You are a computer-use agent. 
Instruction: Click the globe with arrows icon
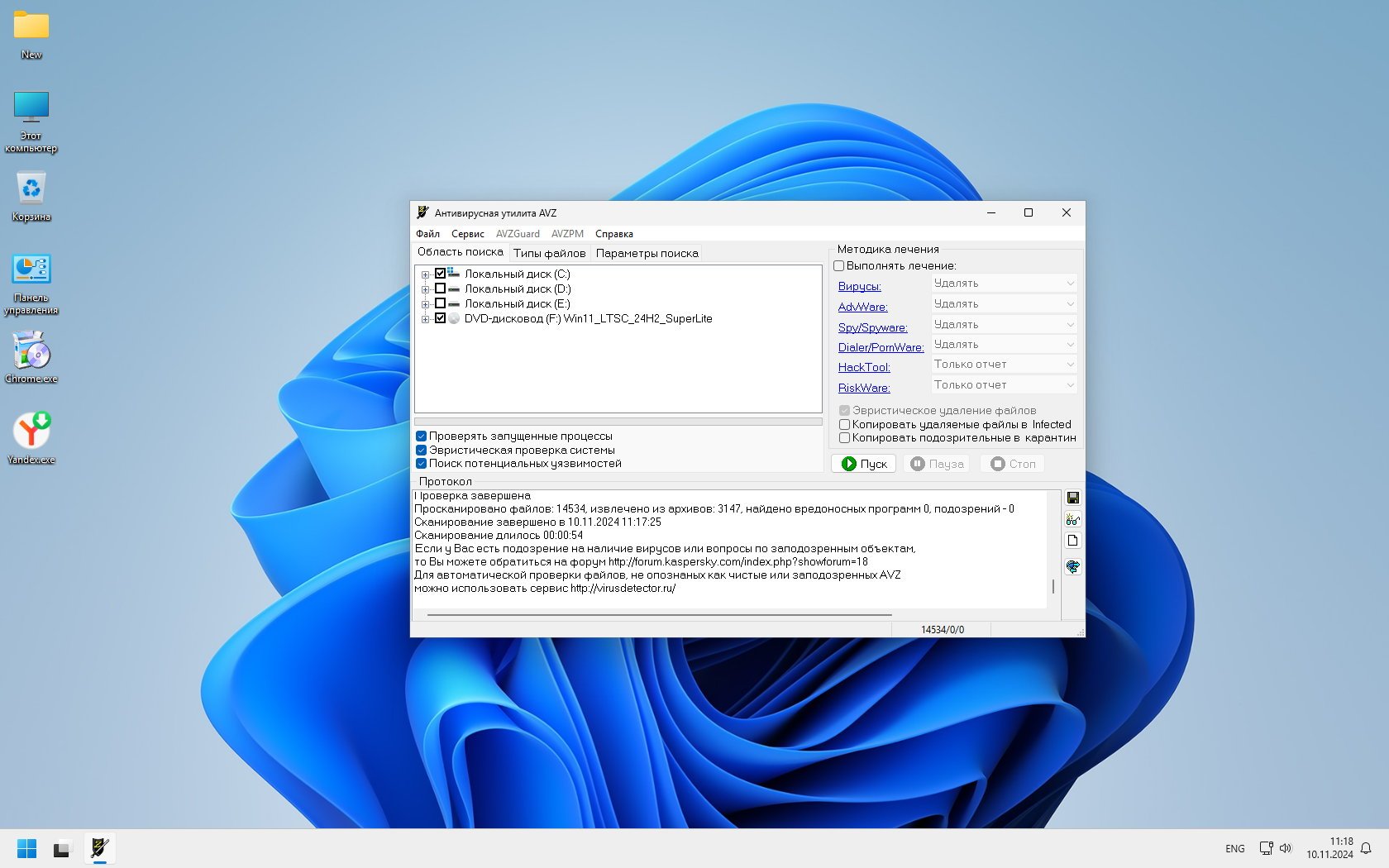pyautogui.click(x=1072, y=566)
